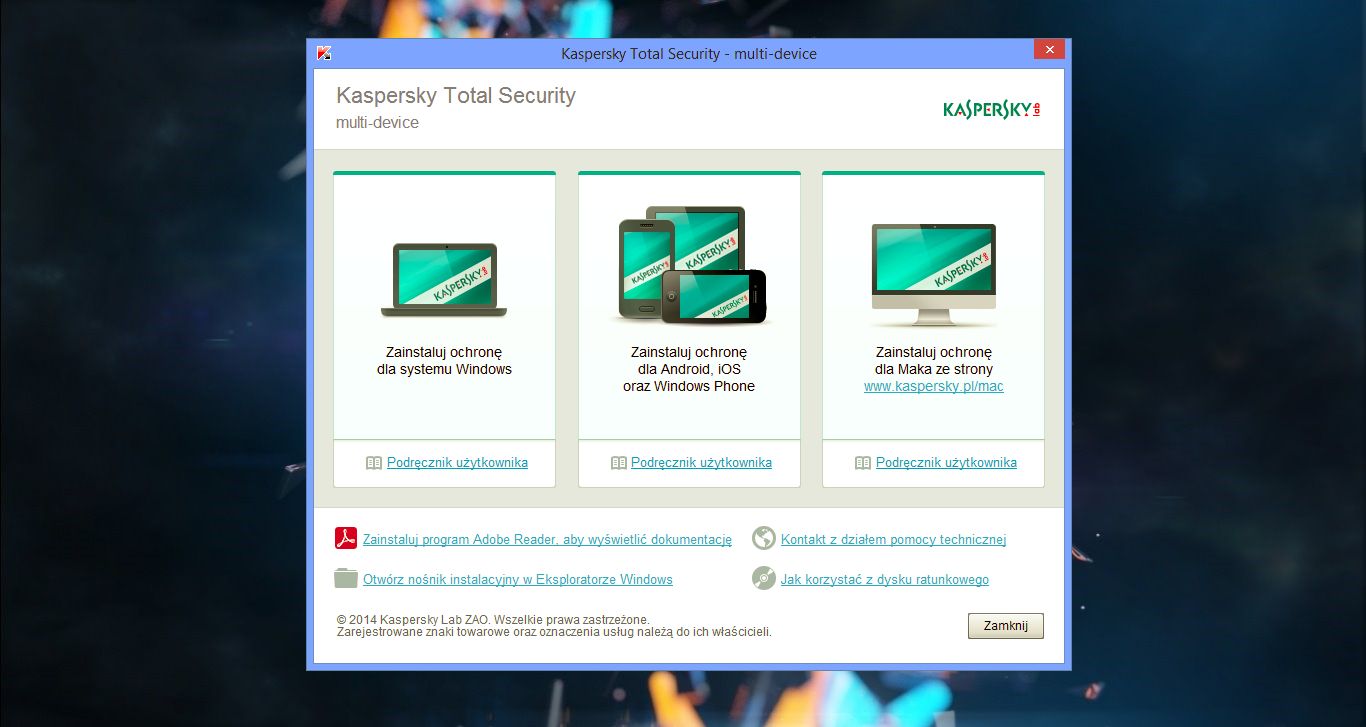Click the Kaspersky icon in title bar

tap(324, 53)
